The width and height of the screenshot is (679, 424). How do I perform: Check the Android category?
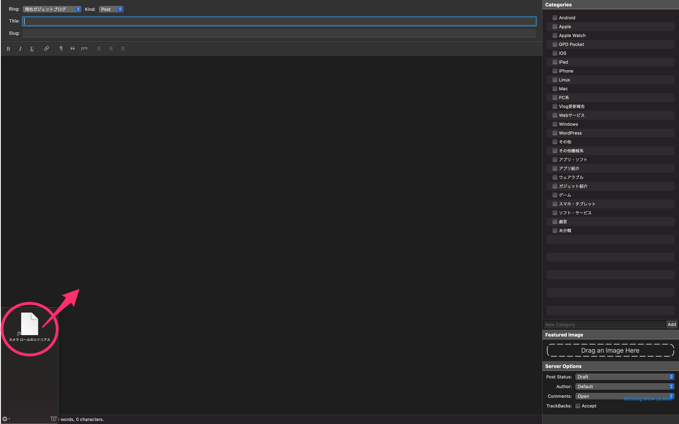[x=555, y=18]
